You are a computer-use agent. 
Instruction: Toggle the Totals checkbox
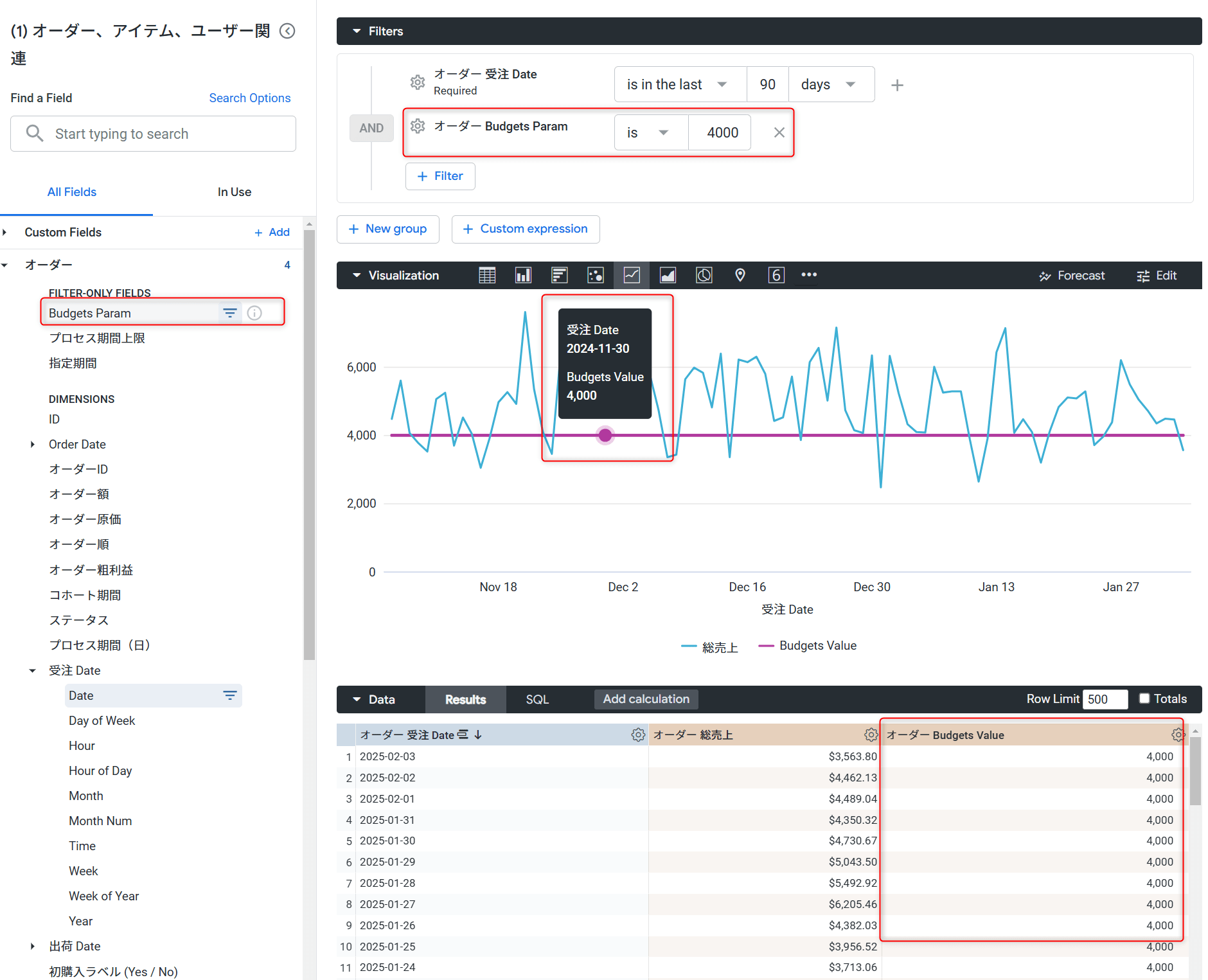point(1144,699)
